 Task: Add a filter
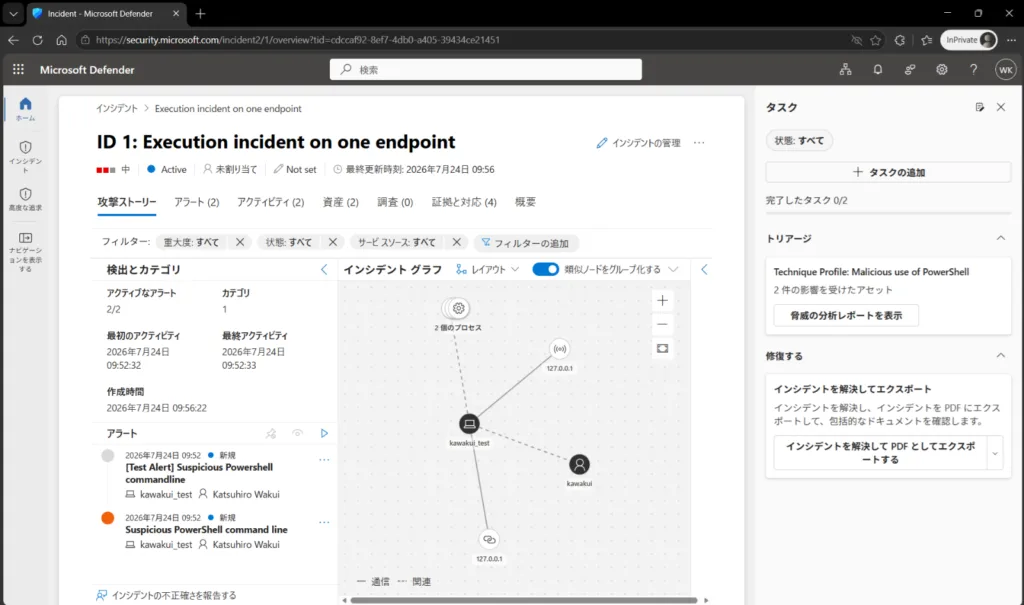tap(525, 243)
